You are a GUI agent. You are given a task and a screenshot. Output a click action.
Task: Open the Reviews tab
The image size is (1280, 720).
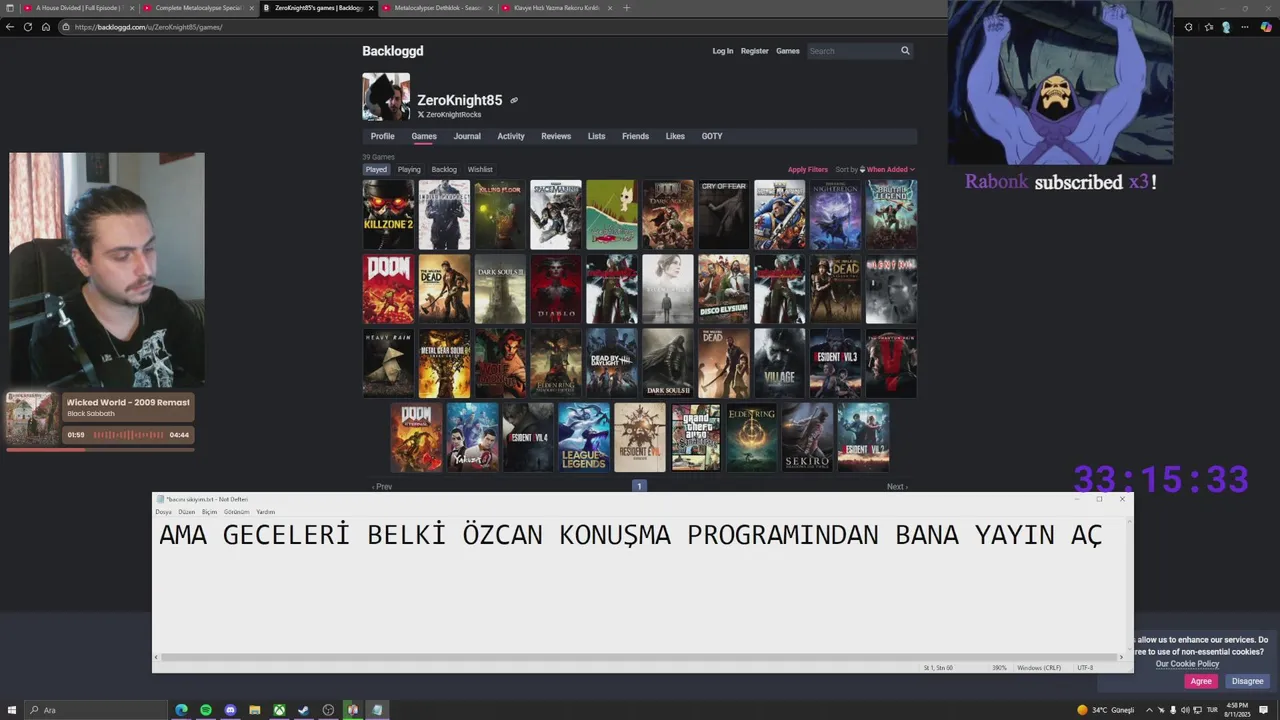pos(556,136)
